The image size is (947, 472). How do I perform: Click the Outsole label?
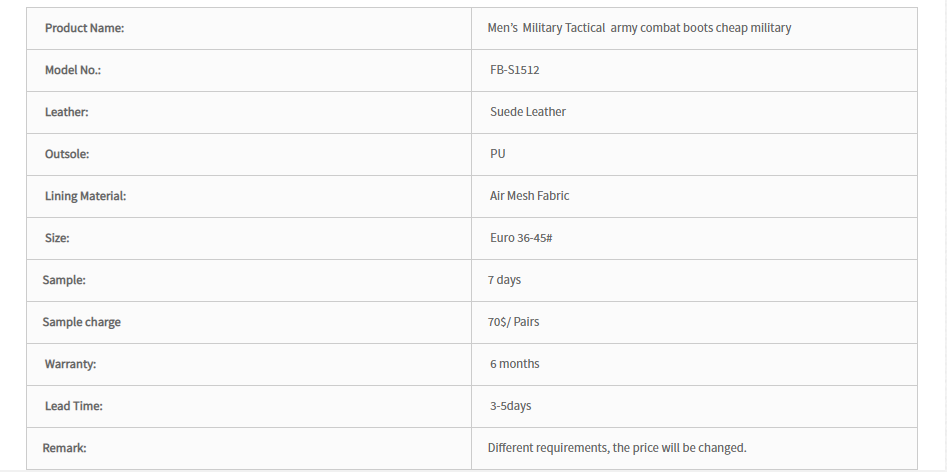[67, 154]
